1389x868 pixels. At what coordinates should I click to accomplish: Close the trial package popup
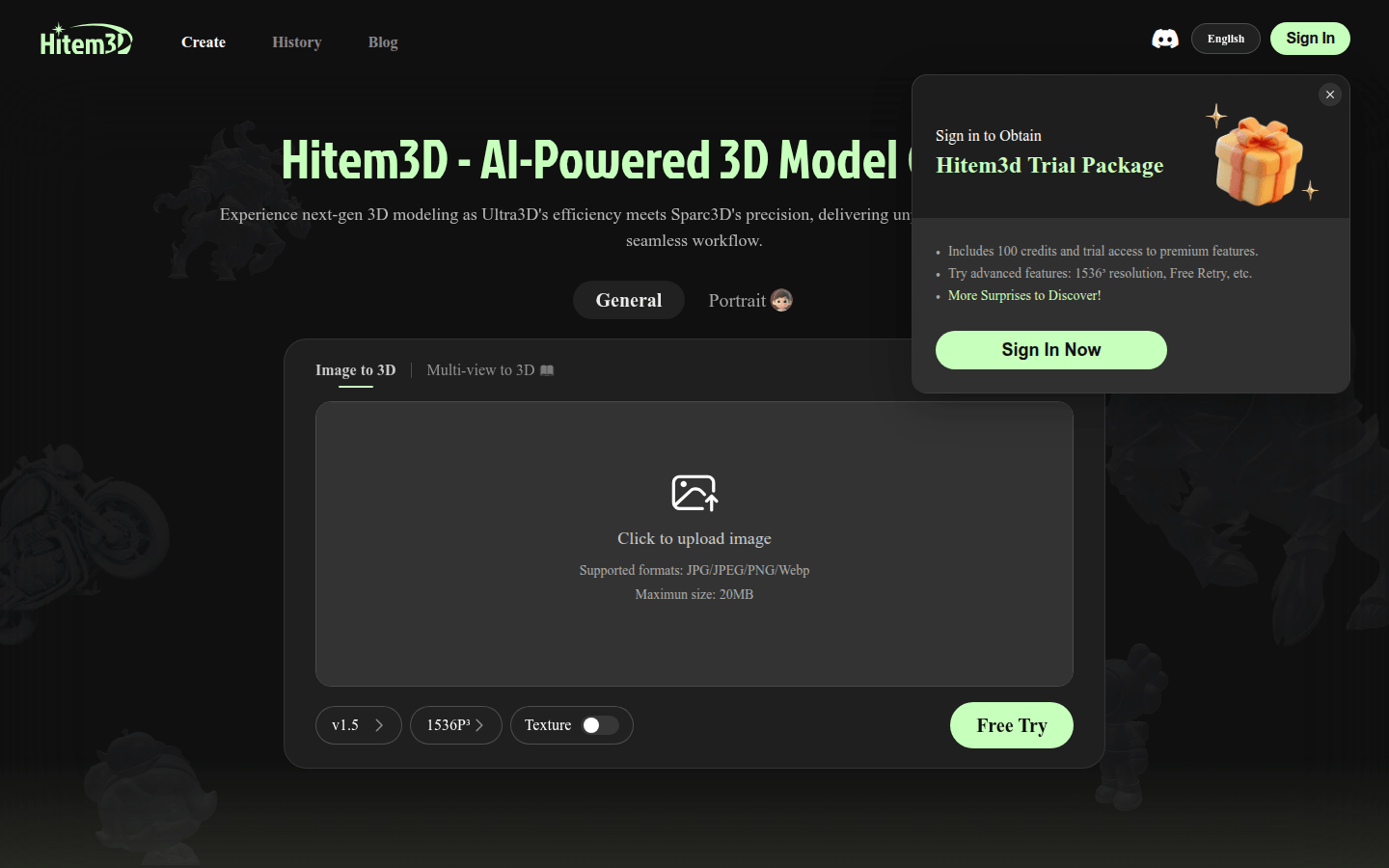click(1330, 95)
